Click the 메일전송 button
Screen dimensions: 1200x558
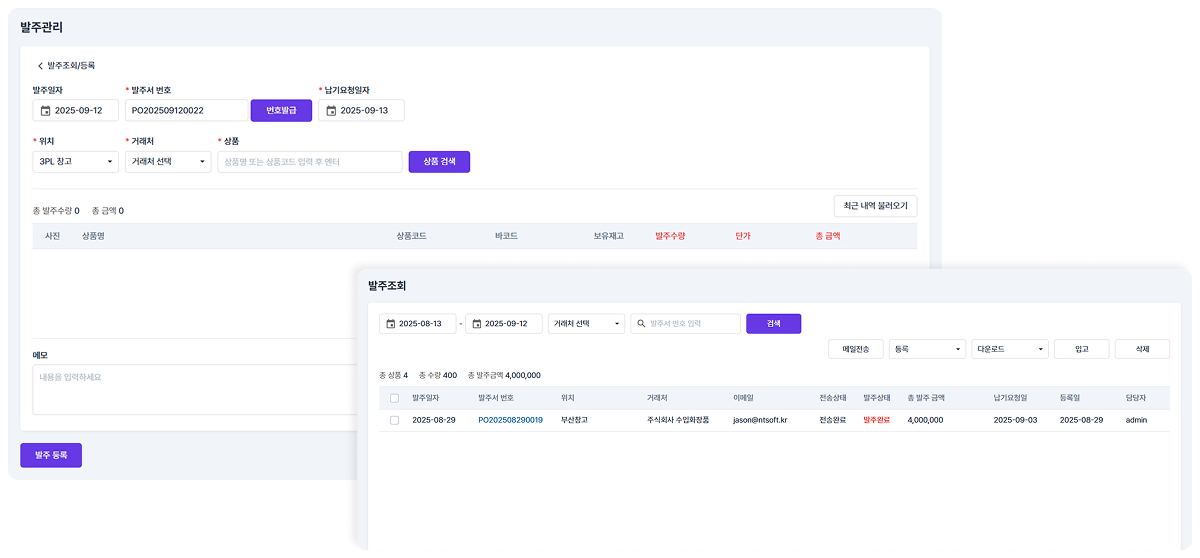pyautogui.click(x=855, y=349)
